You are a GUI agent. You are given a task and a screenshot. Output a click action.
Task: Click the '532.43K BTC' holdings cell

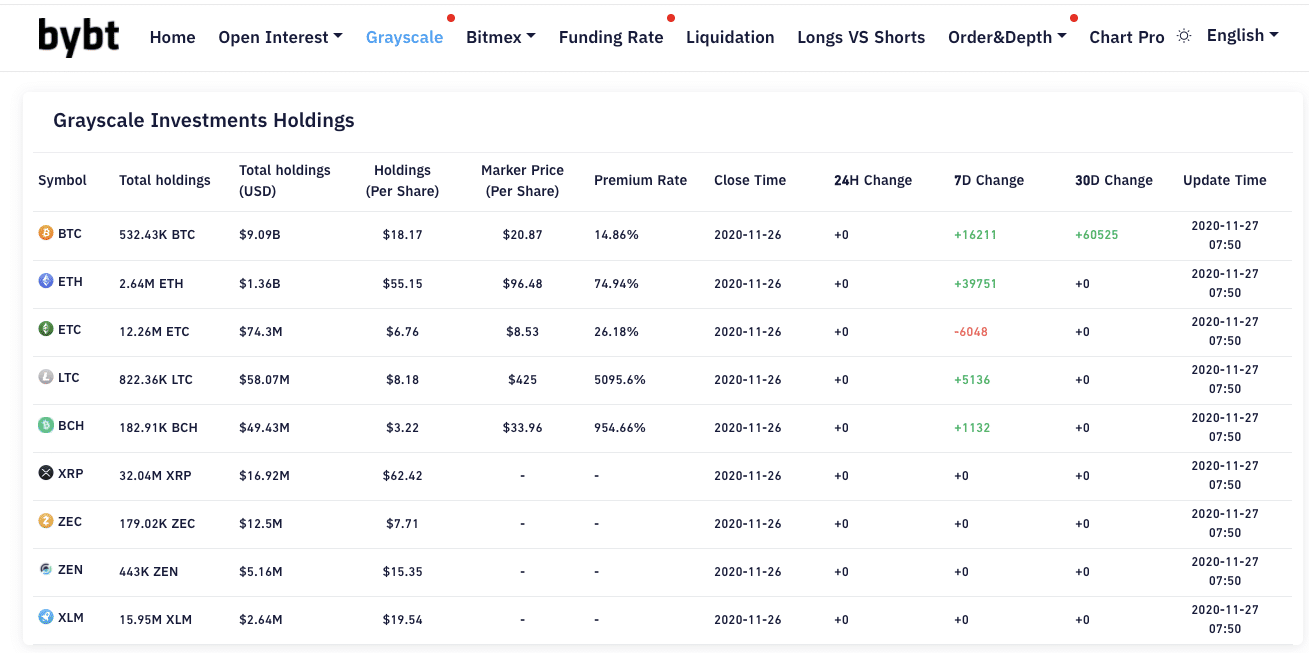tap(157, 235)
